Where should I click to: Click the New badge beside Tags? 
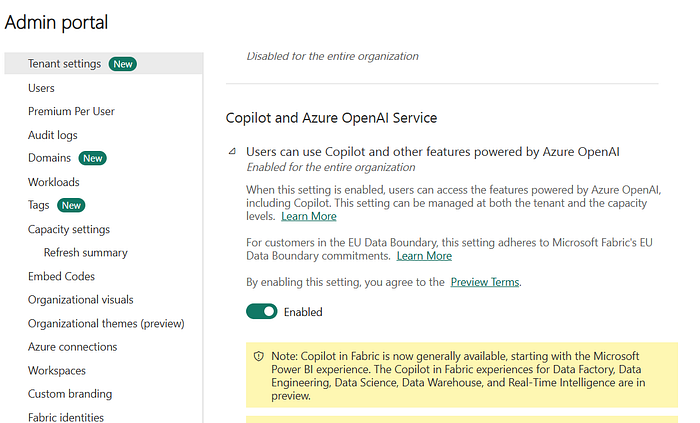(71, 205)
